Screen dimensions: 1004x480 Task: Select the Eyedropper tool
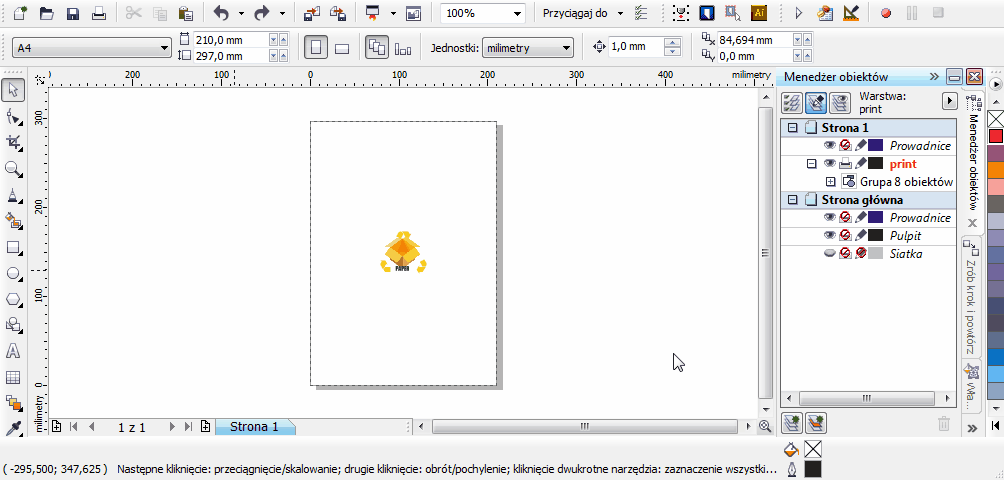(x=13, y=428)
